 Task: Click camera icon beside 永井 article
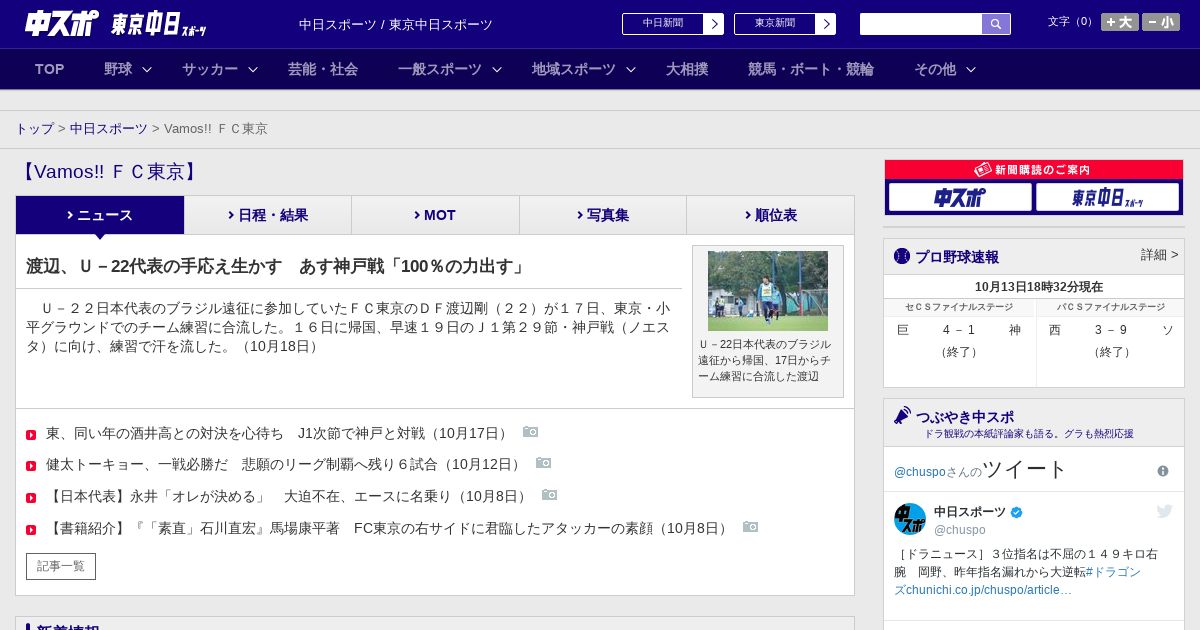coord(549,495)
